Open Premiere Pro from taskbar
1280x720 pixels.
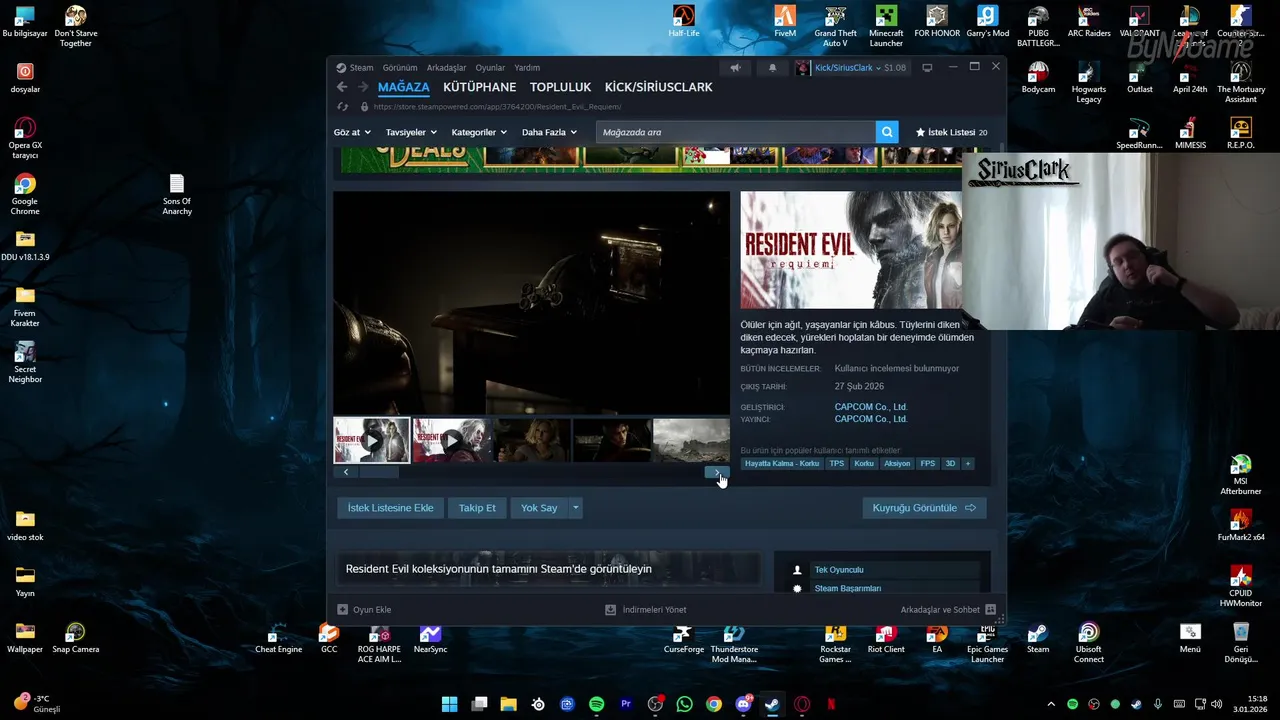(626, 704)
